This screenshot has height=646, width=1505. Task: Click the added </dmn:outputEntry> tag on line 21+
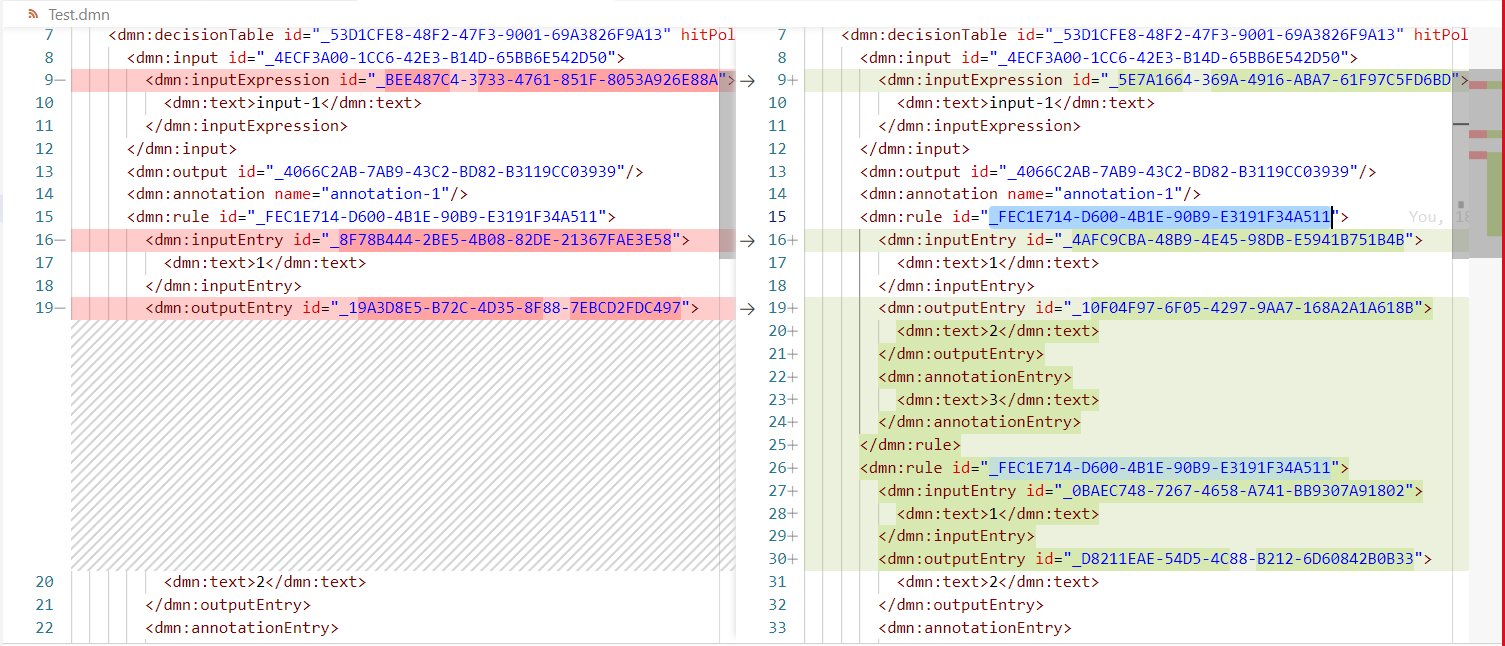pyautogui.click(x=961, y=354)
